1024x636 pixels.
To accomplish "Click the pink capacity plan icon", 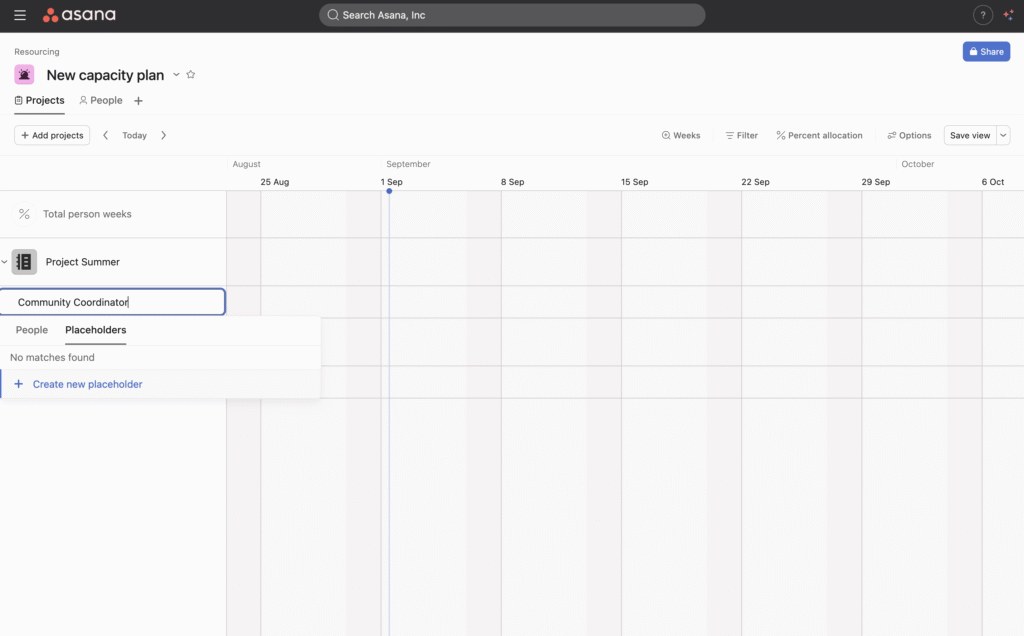I will 24,75.
